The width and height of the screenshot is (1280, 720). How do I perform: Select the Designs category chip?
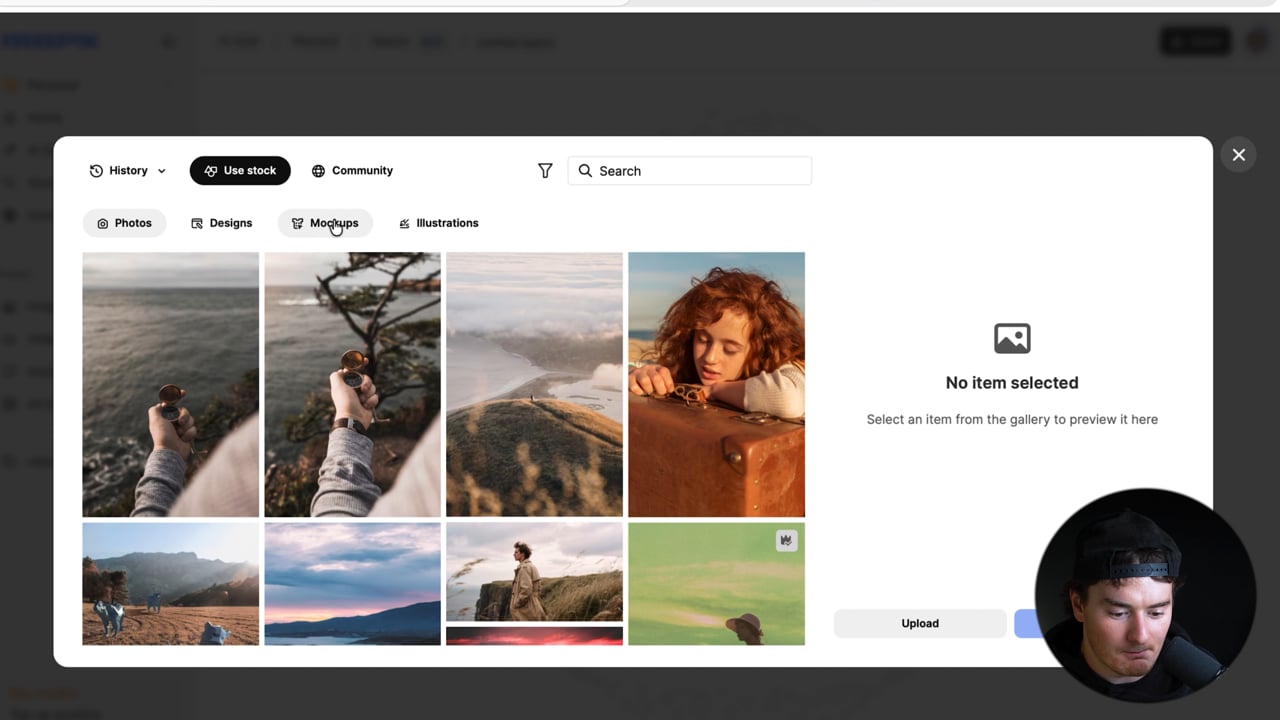tap(221, 223)
